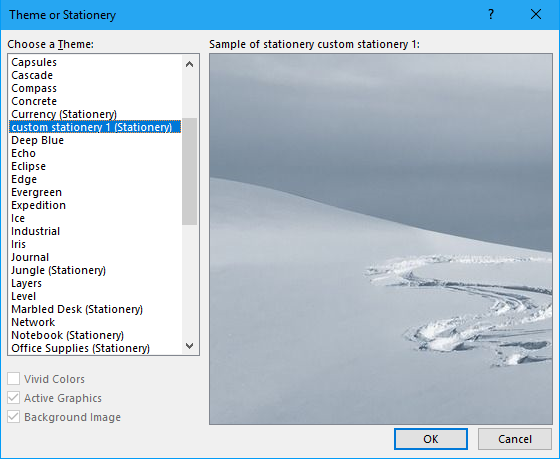Toggle the Active Graphics checkbox
The height and width of the screenshot is (459, 560).
(x=14, y=398)
